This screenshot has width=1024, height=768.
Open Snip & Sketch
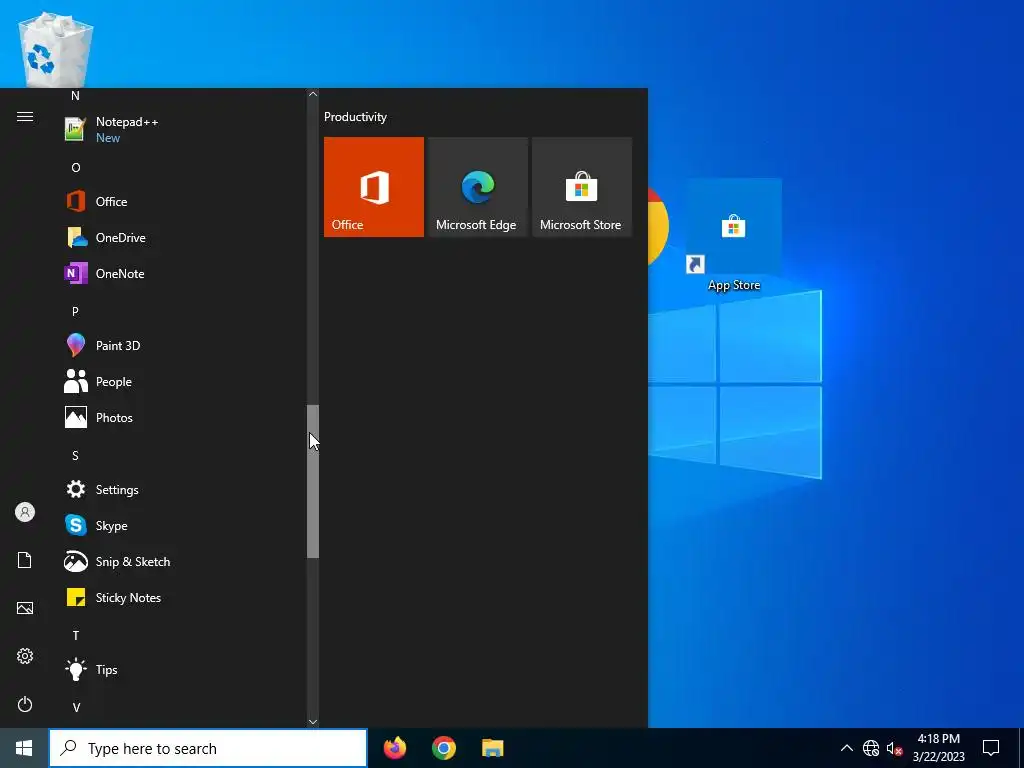tap(183, 561)
